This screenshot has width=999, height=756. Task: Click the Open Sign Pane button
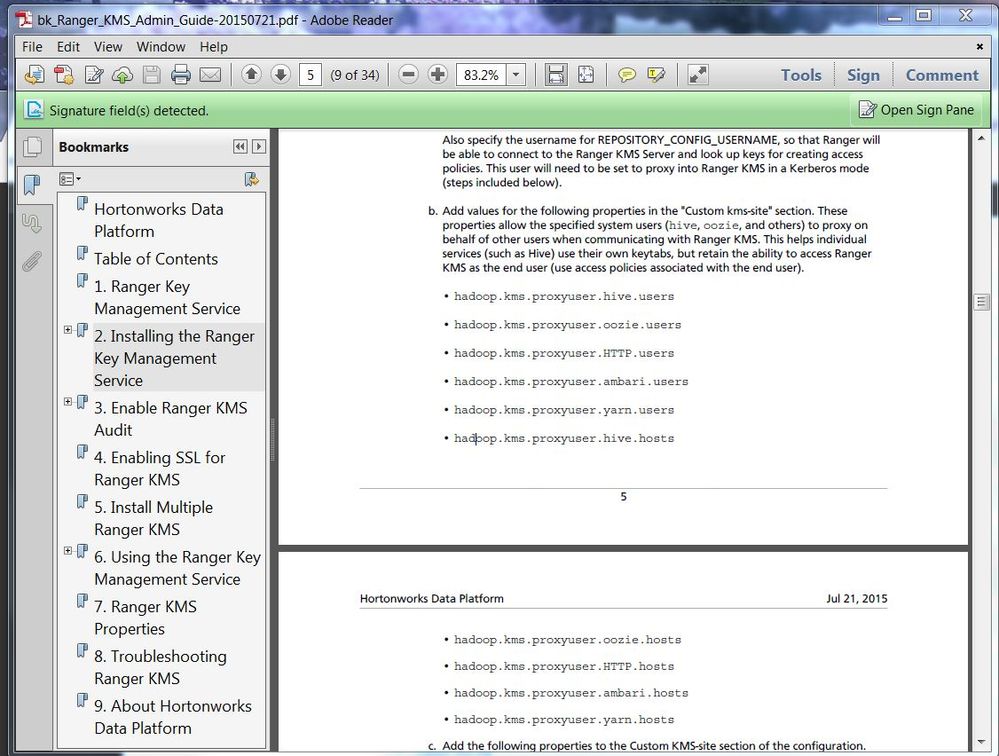(916, 110)
